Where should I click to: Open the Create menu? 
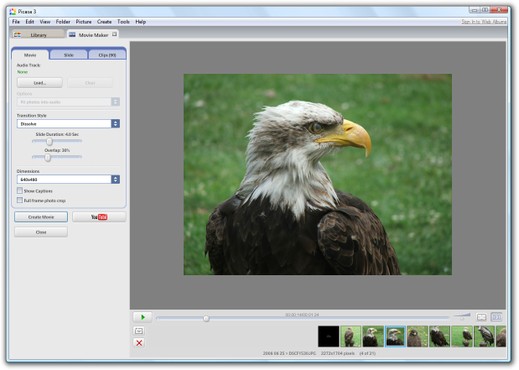(104, 22)
